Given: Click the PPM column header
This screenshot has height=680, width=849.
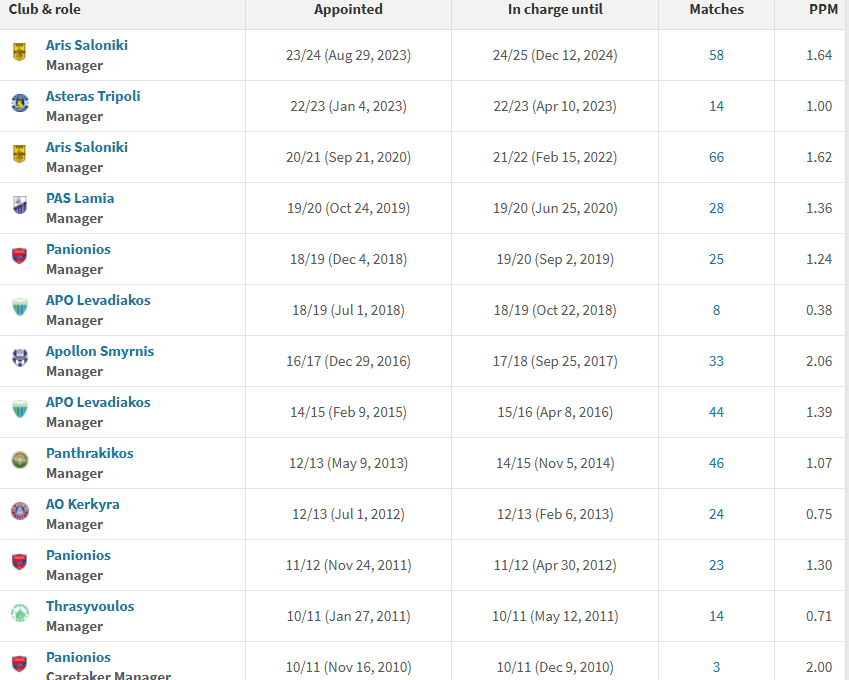Looking at the screenshot, I should tap(823, 10).
